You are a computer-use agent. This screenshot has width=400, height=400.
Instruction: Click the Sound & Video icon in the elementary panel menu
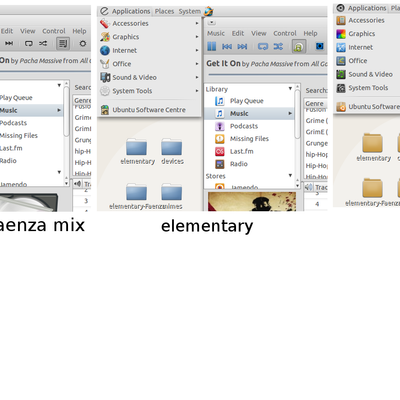[105, 77]
